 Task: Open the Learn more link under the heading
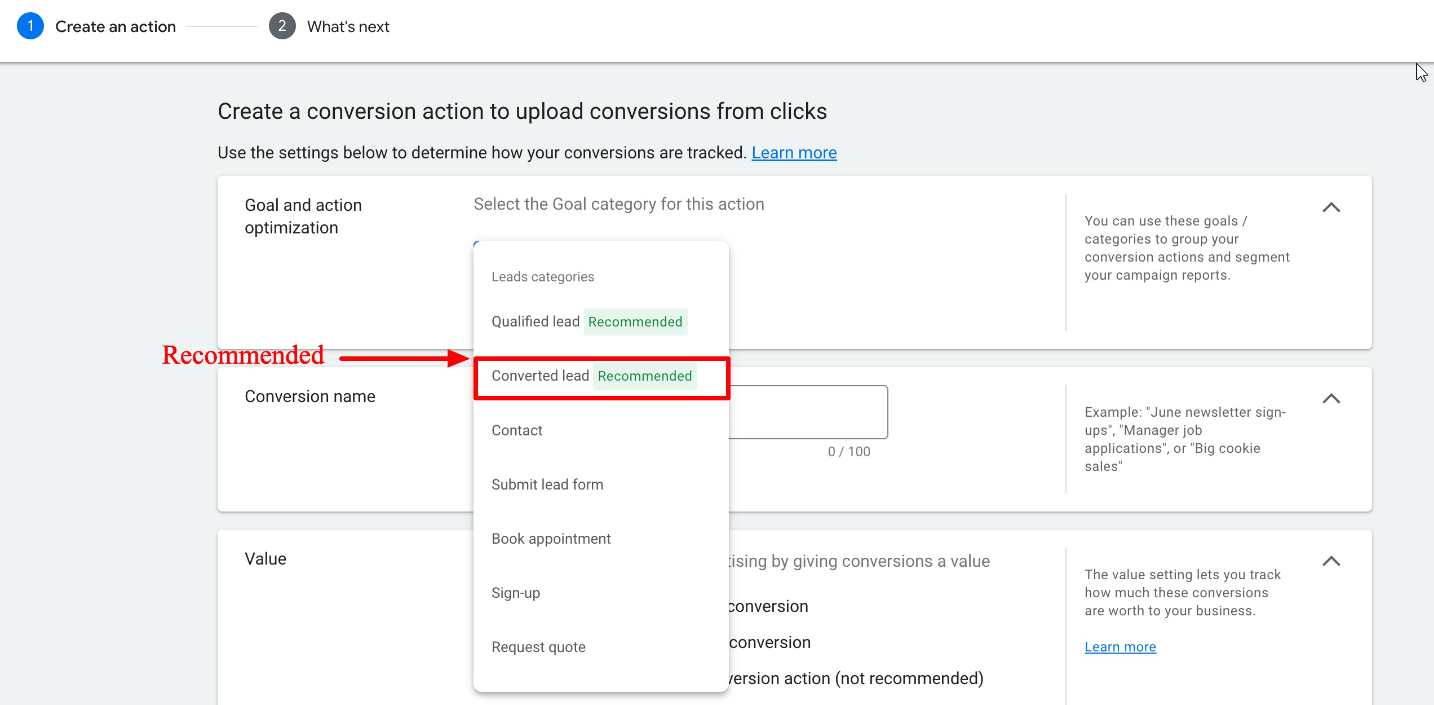click(794, 153)
